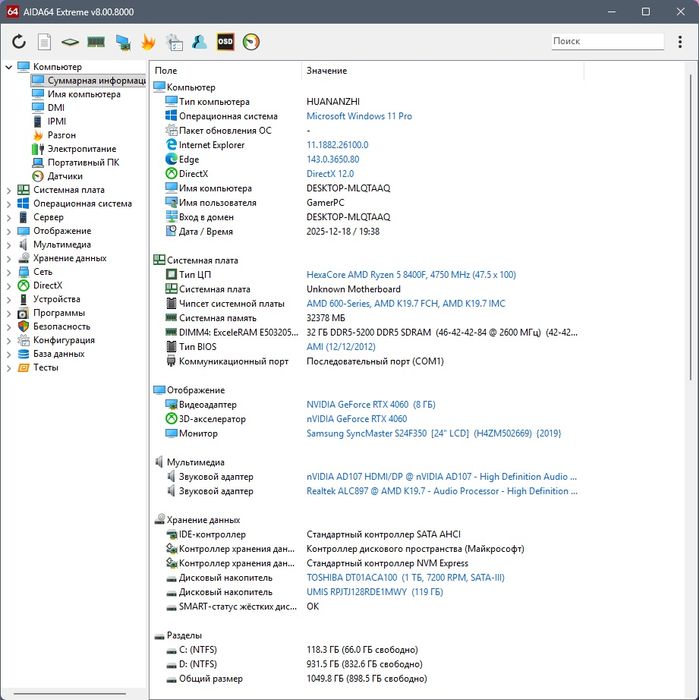Screen dimensions: 699x700
Task: Select the Edge row icon
Action: click(171, 159)
